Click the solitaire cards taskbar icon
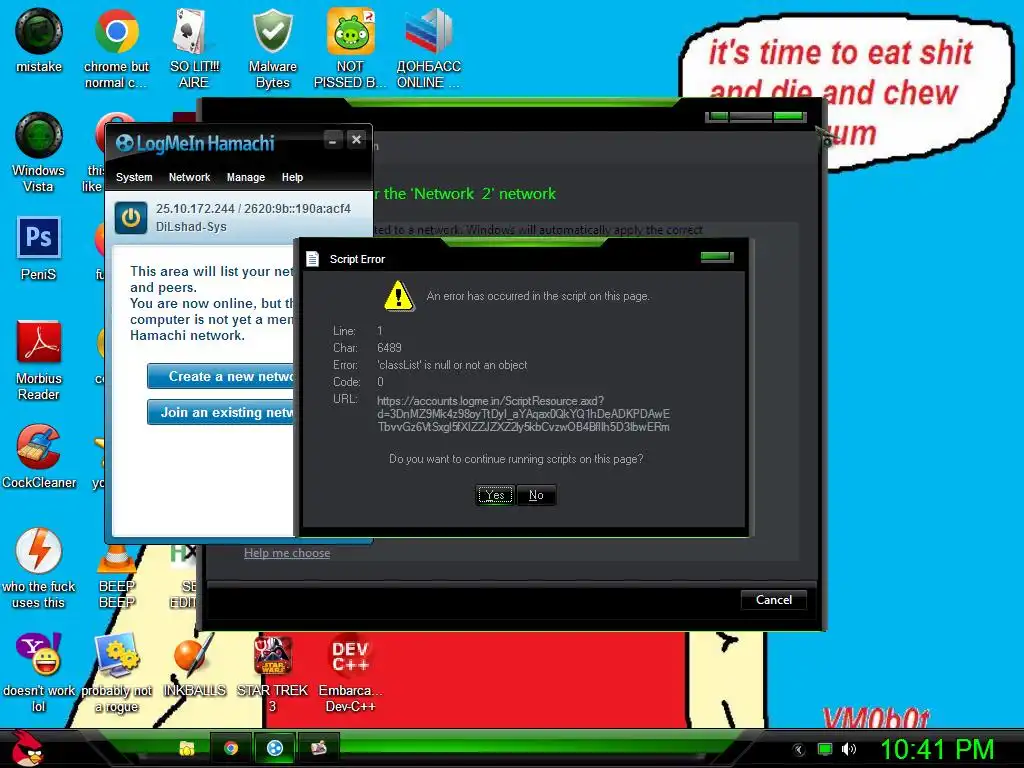The height and width of the screenshot is (768, 1024). pyautogui.click(x=319, y=748)
